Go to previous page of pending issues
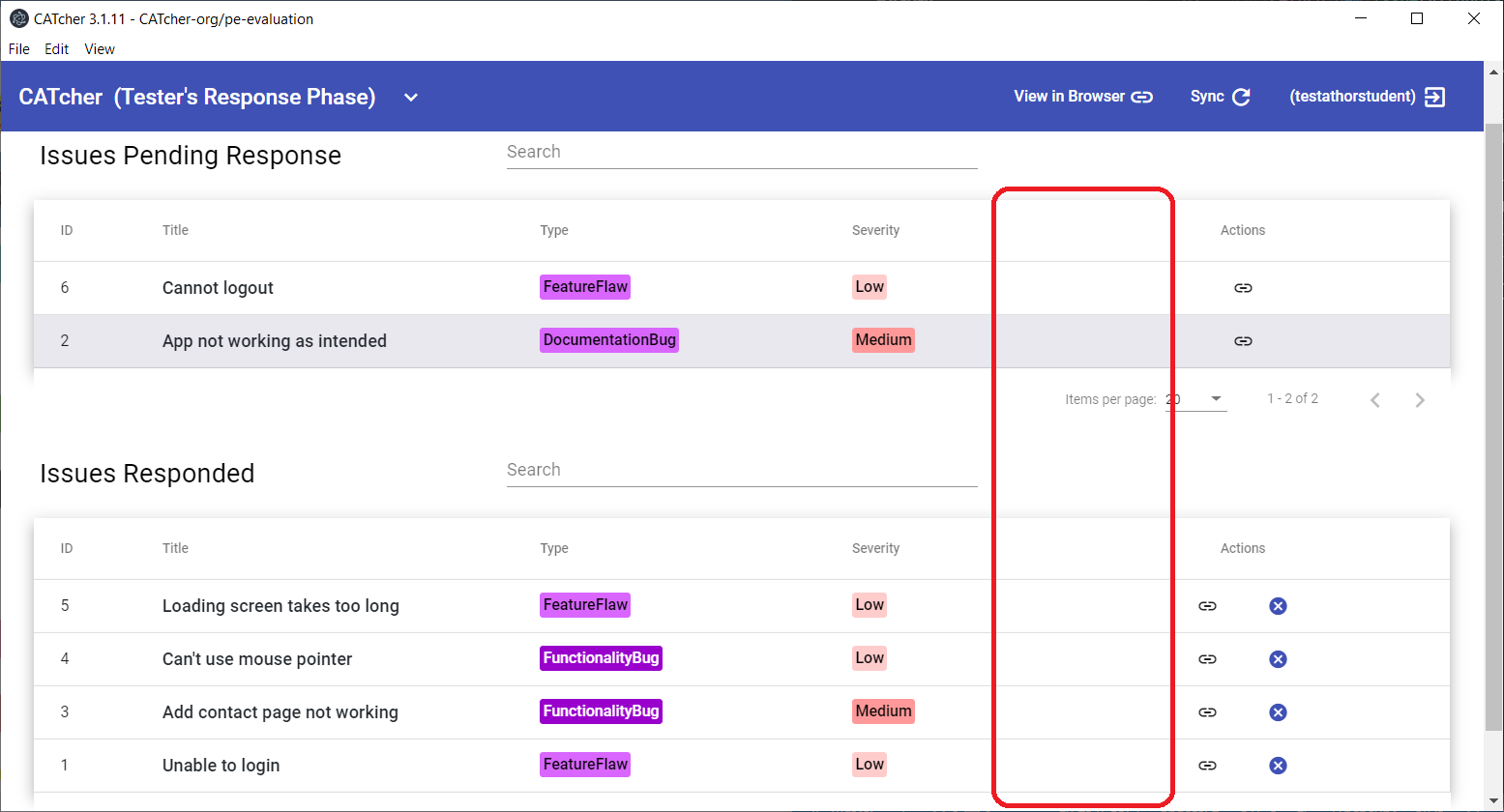This screenshot has width=1504, height=812. 1375,400
